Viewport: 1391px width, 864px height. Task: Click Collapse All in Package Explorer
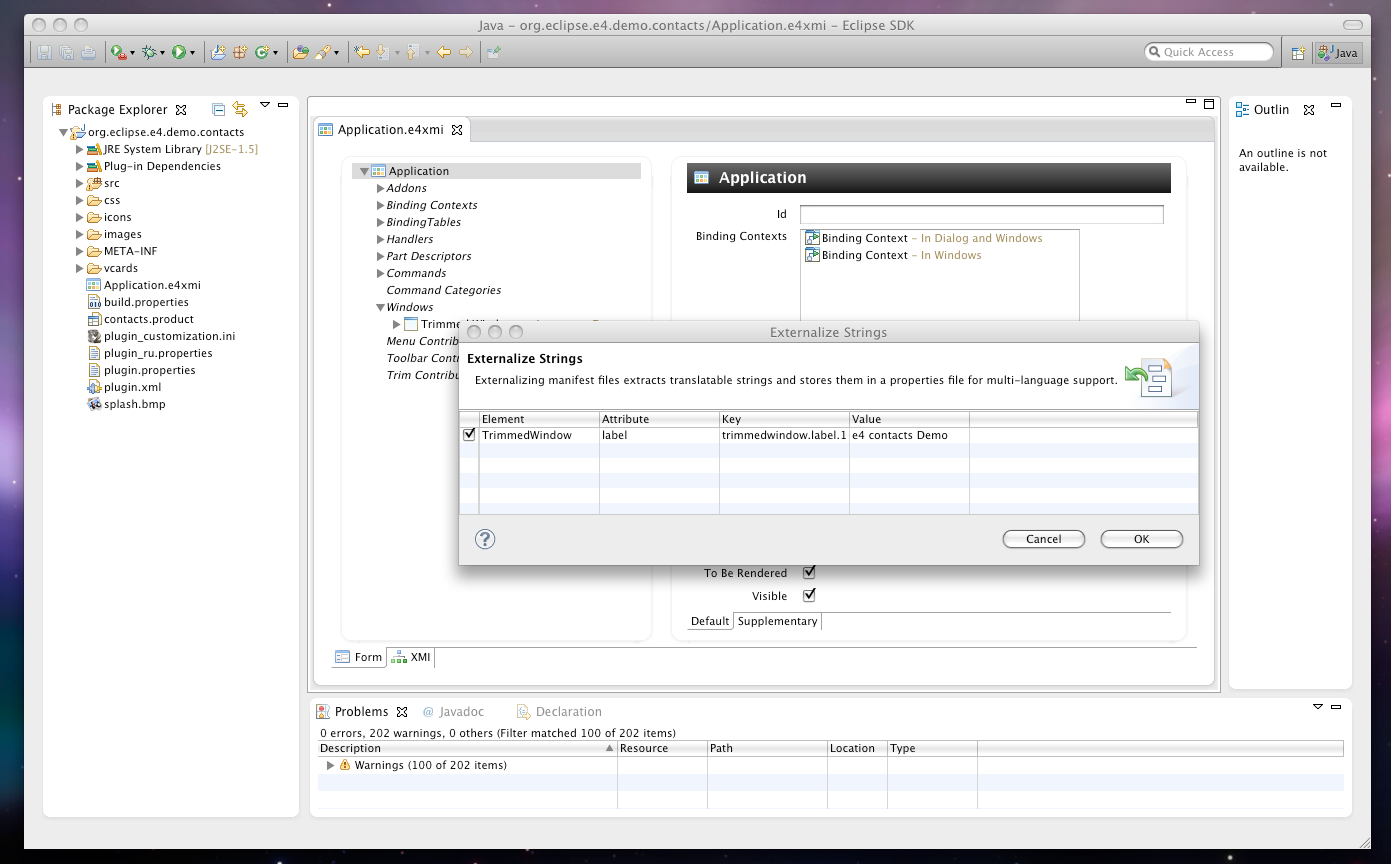click(218, 110)
